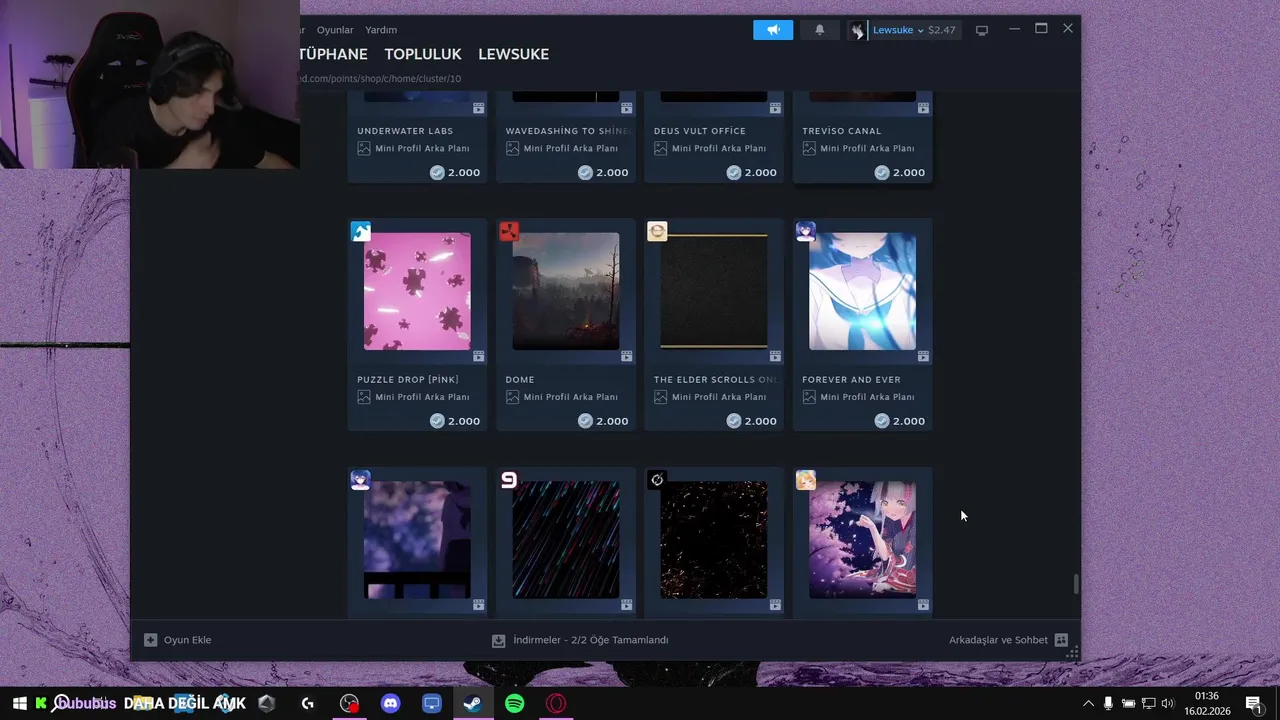1280x720 pixels.
Task: Click the Steam taskbar icon
Action: click(473, 704)
